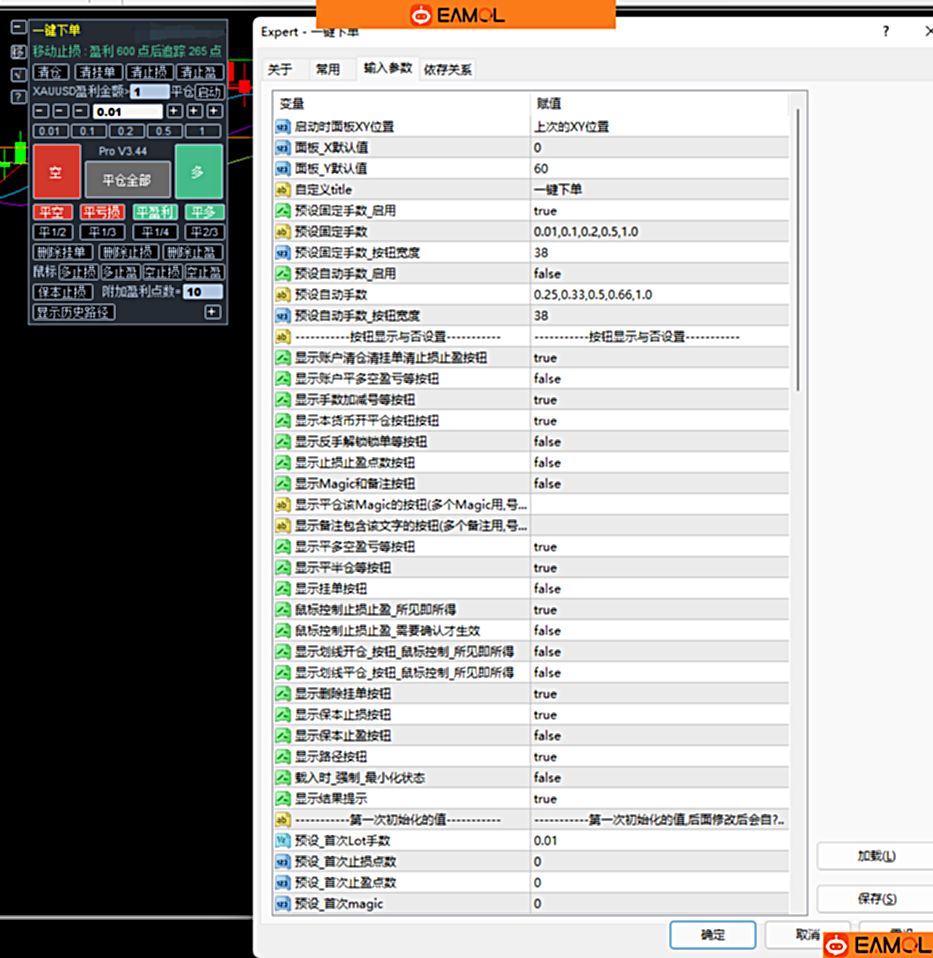Click icon of 显示挂单按钮 row

(x=282, y=589)
